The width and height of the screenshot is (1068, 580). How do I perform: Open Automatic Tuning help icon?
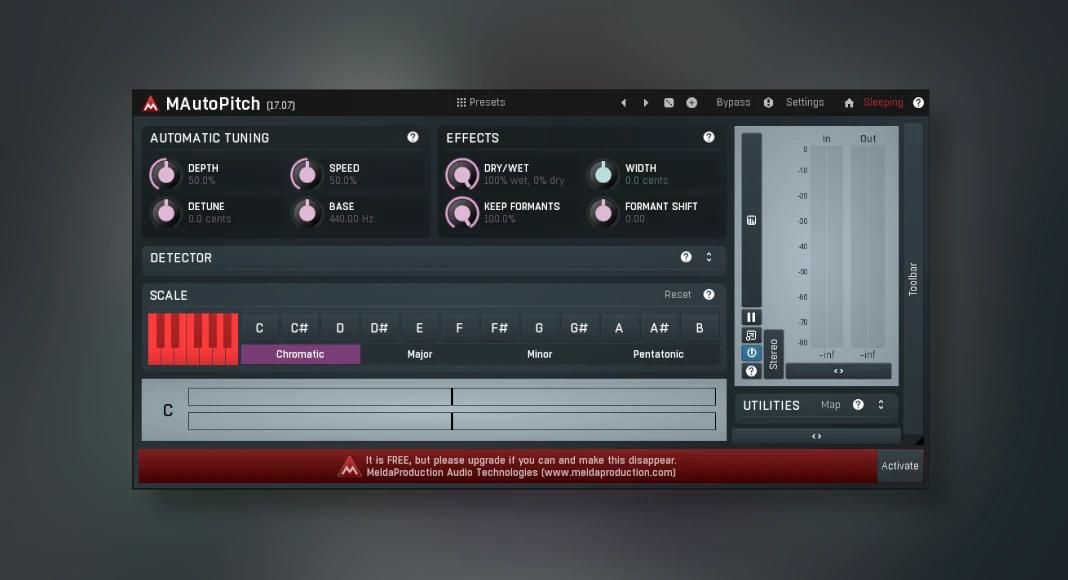(x=413, y=137)
